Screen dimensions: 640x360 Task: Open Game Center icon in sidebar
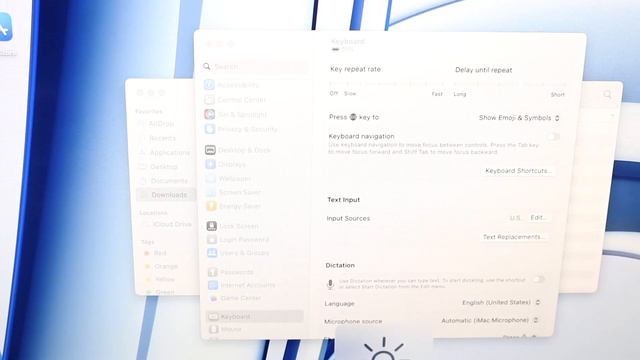click(213, 298)
